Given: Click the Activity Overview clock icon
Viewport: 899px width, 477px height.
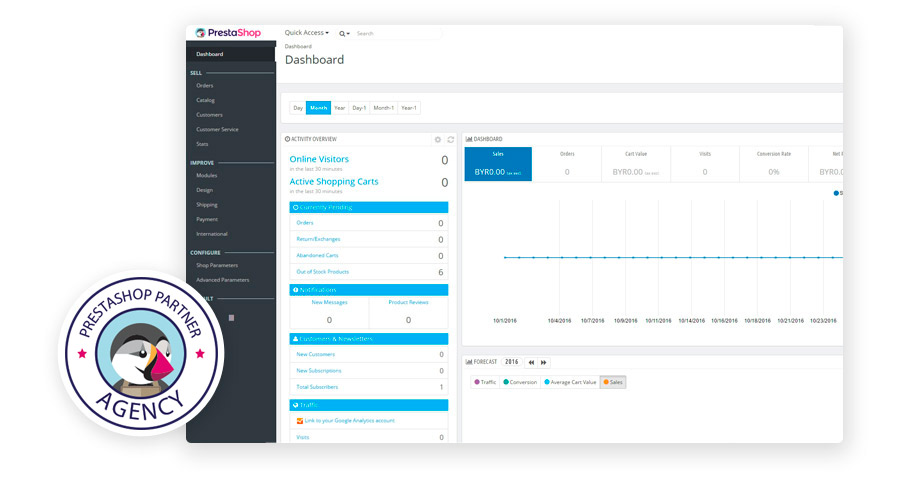Looking at the screenshot, I should (287, 139).
